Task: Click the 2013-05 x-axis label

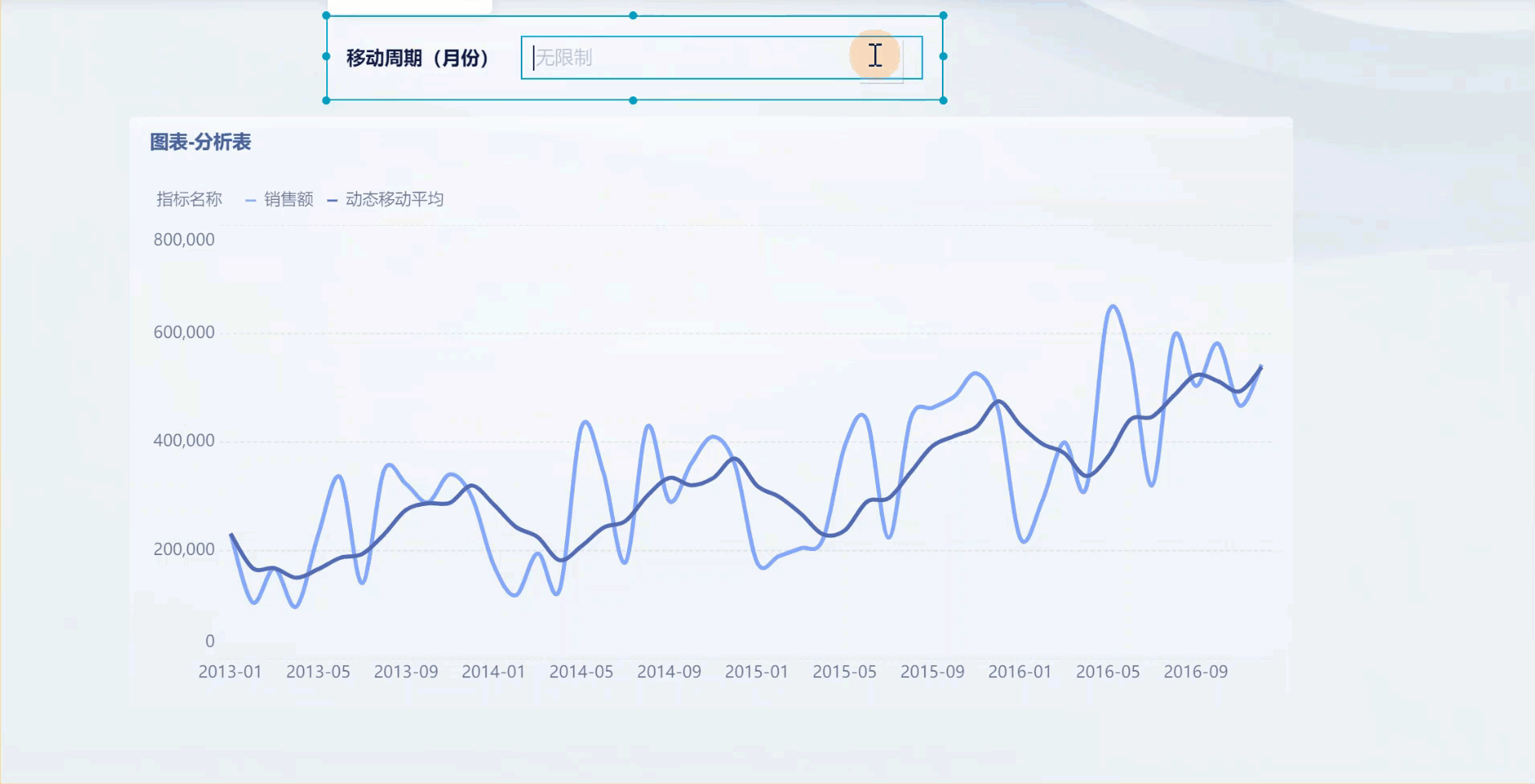Action: (x=318, y=672)
